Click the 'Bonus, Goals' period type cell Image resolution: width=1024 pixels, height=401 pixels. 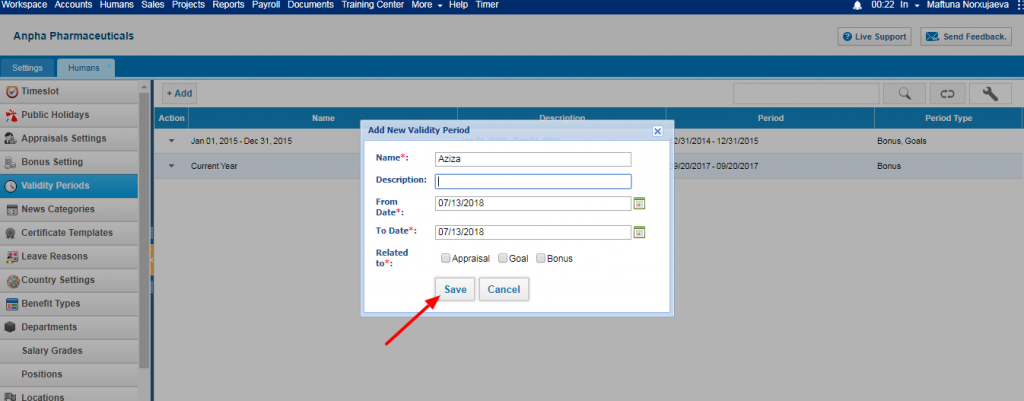(x=902, y=141)
